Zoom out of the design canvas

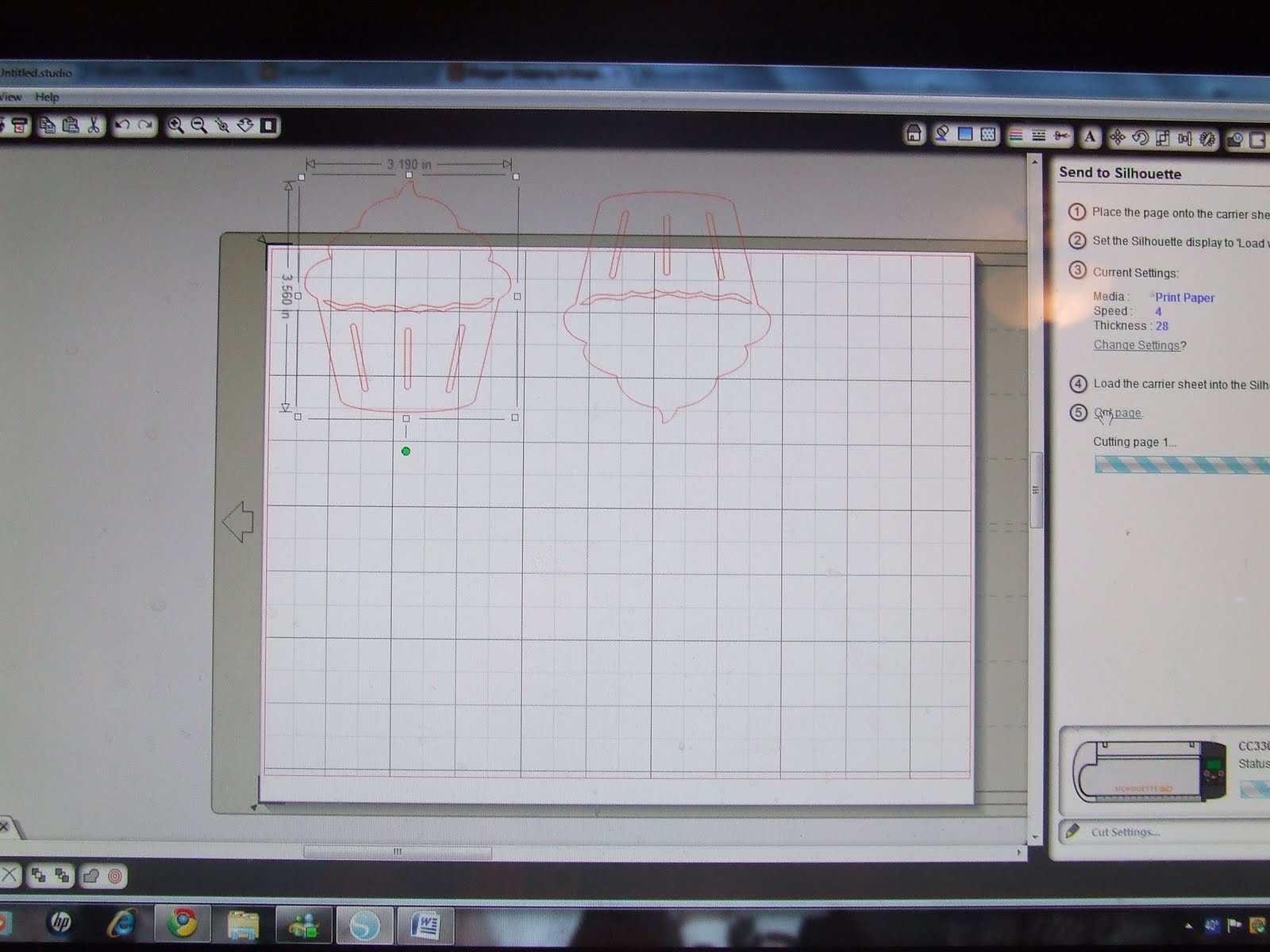click(198, 125)
